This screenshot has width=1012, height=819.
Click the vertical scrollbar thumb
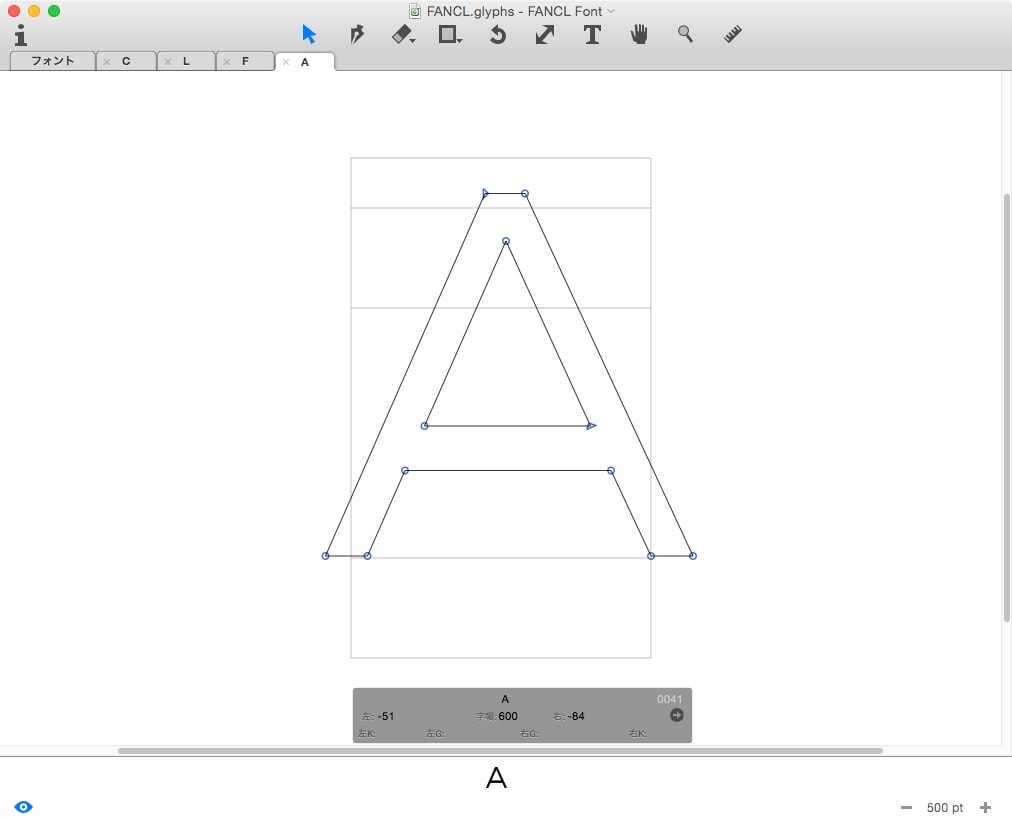click(x=1006, y=408)
